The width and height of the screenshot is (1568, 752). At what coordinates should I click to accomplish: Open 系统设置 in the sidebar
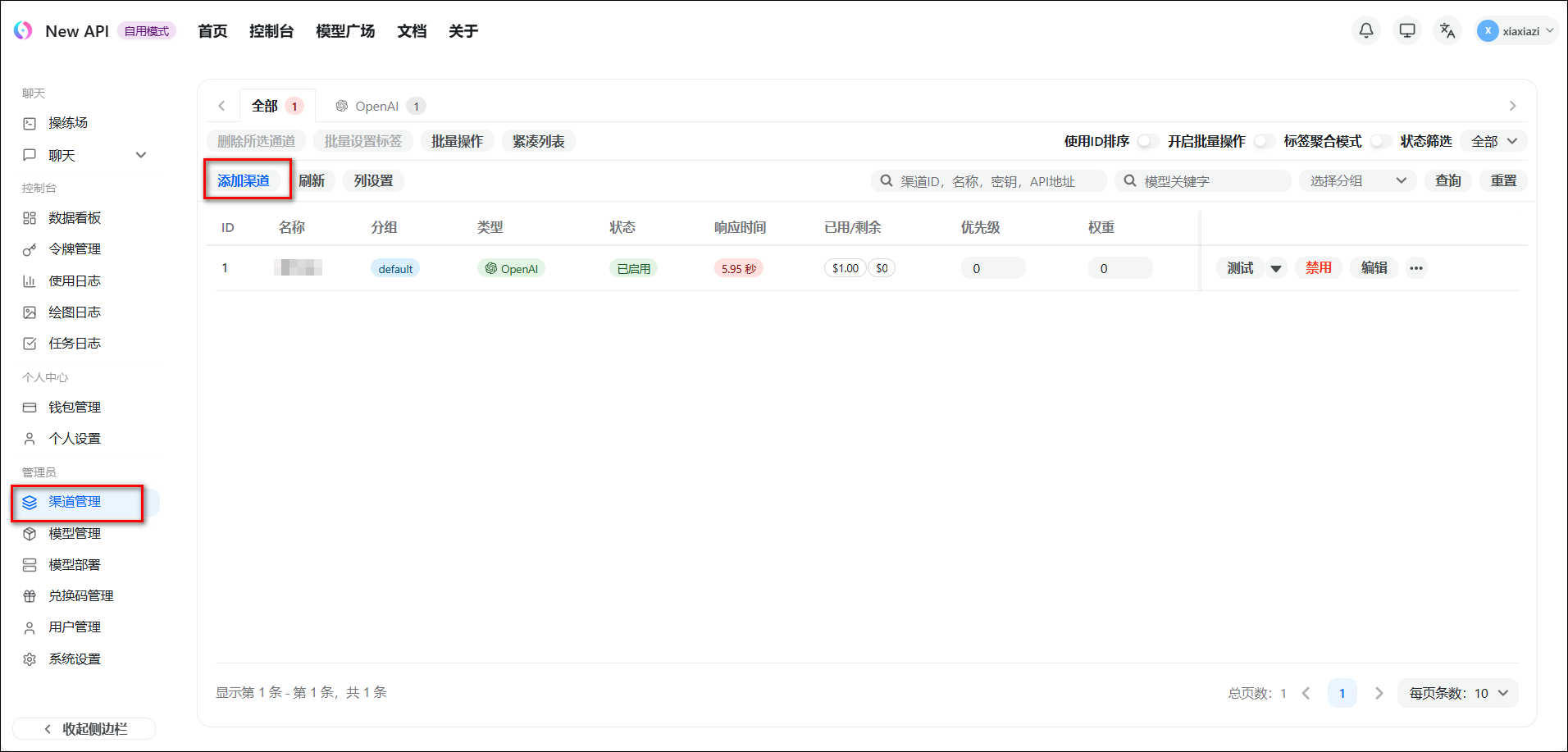point(74,659)
